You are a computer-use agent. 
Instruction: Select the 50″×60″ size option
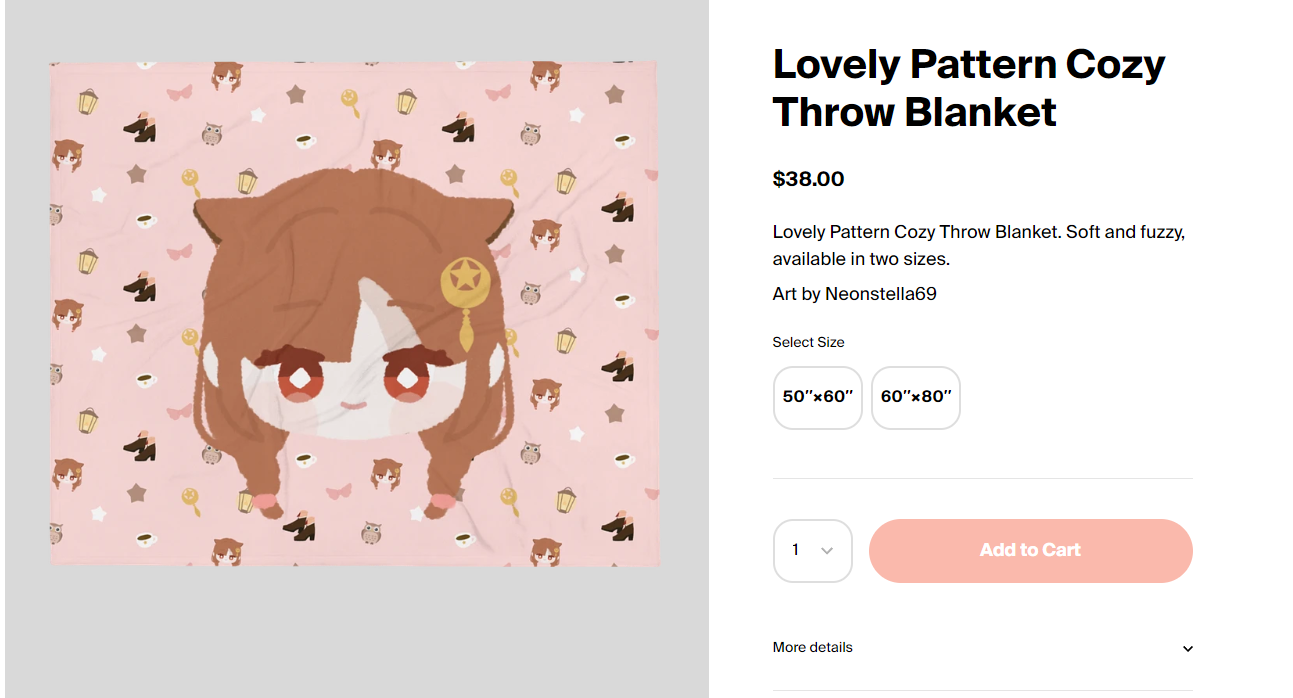click(x=817, y=397)
